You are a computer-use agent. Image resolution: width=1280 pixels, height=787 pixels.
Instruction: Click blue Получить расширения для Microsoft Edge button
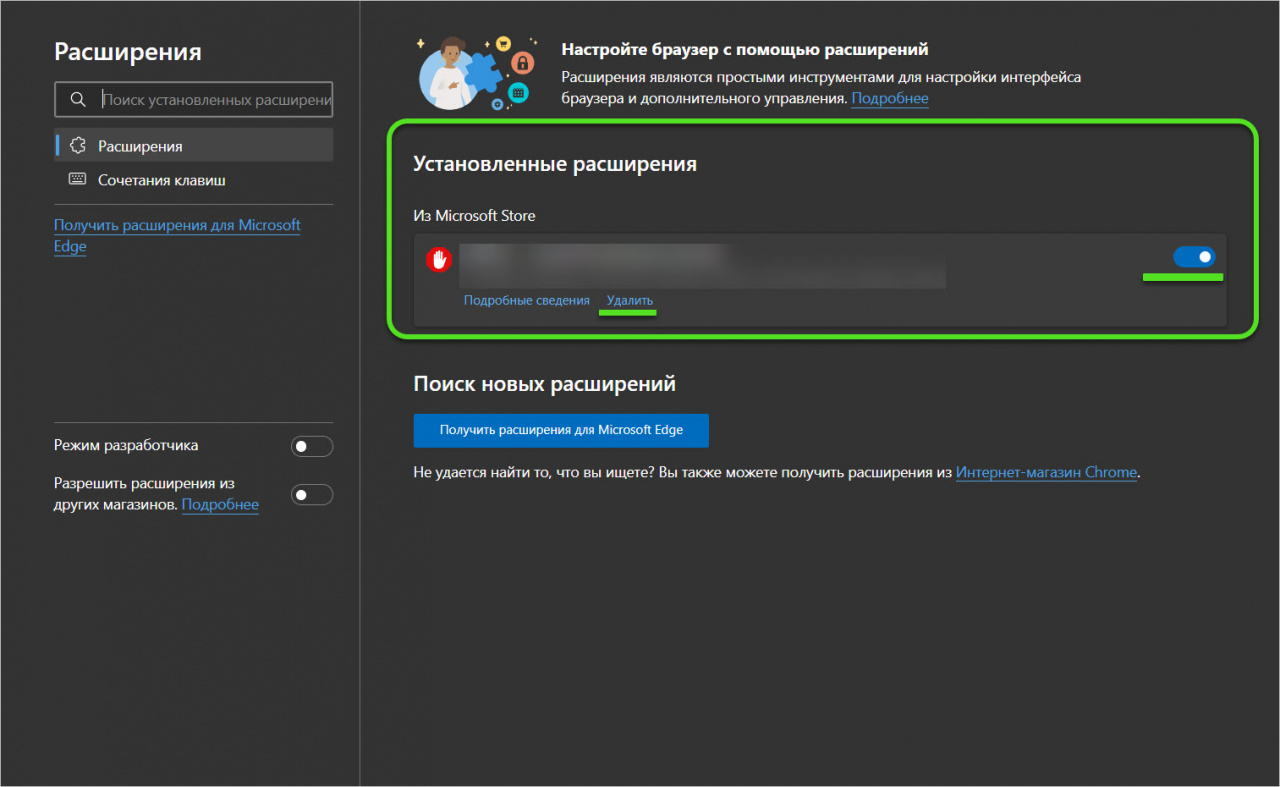(561, 430)
